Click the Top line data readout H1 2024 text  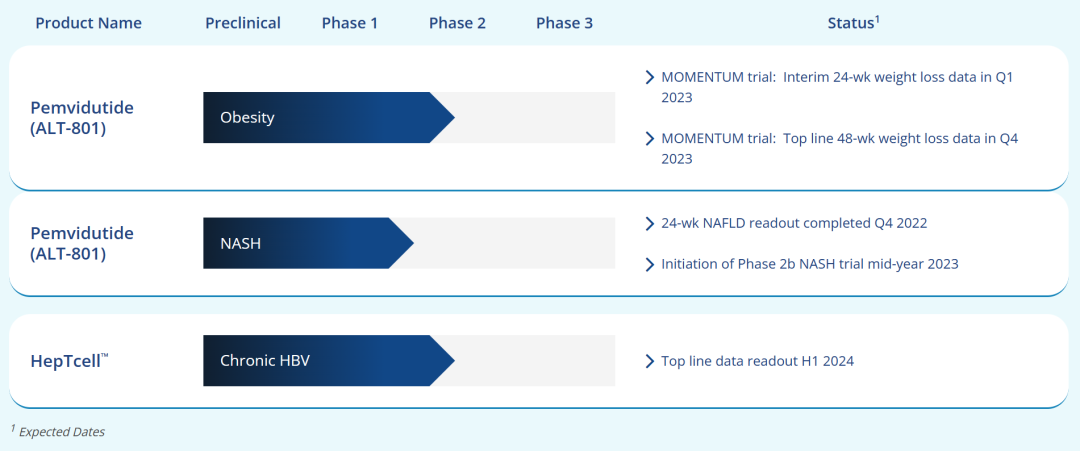coord(757,361)
